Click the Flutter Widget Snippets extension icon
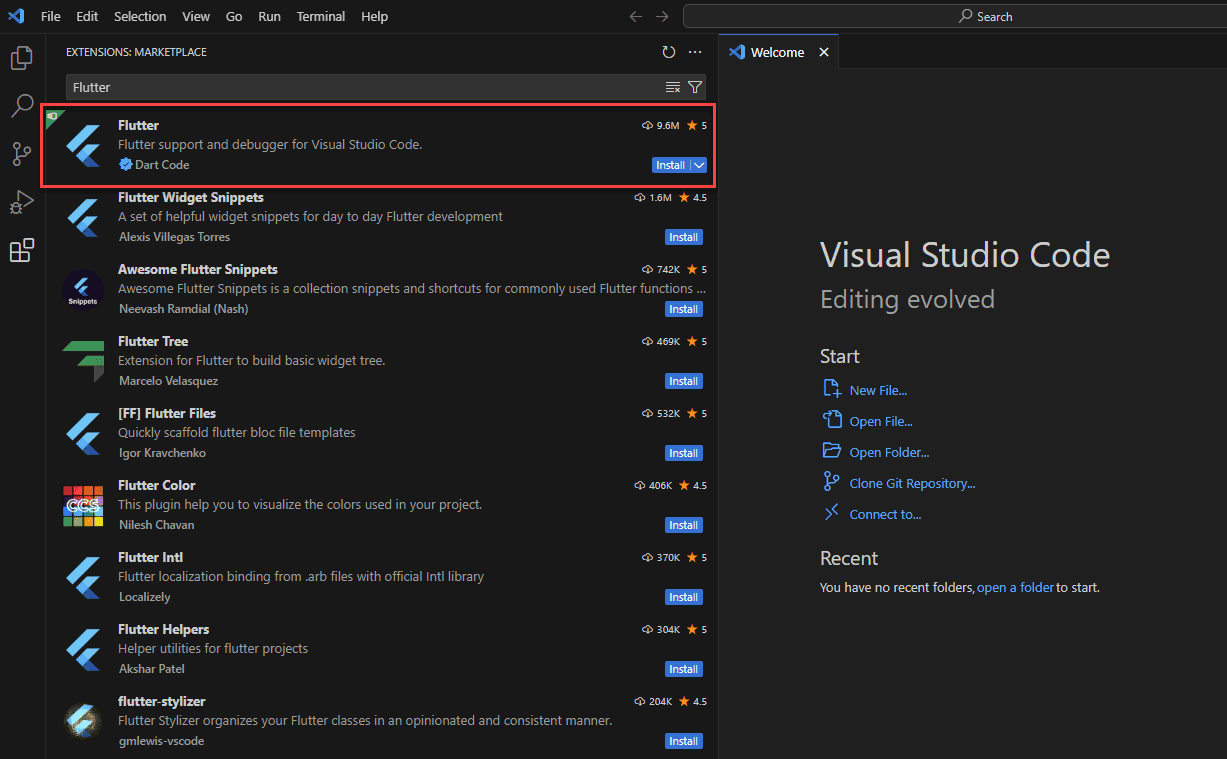Screen dimensions: 1227x759 point(83,217)
